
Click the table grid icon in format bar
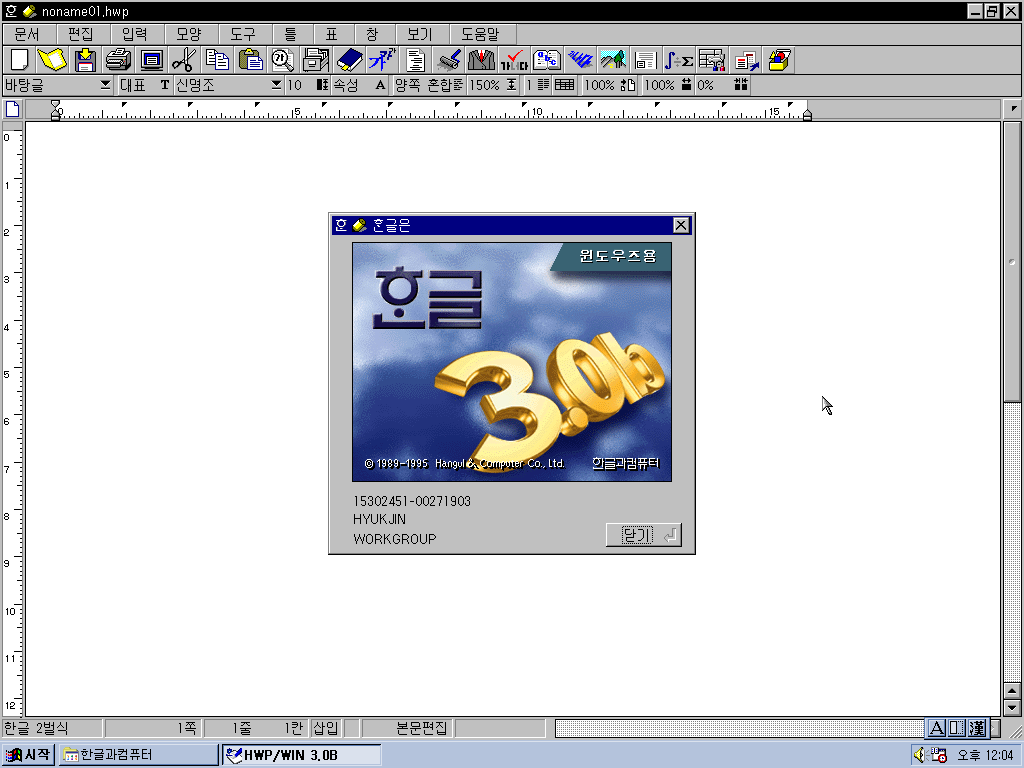[x=564, y=85]
